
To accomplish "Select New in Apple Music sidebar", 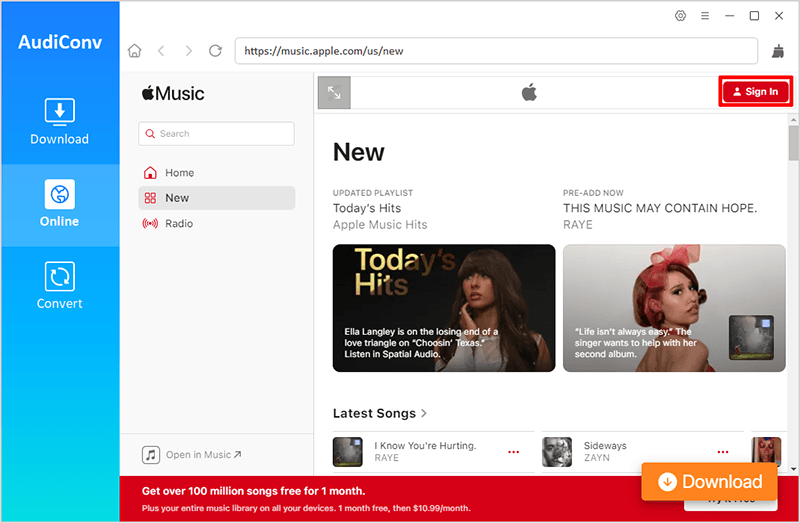I will (216, 198).
